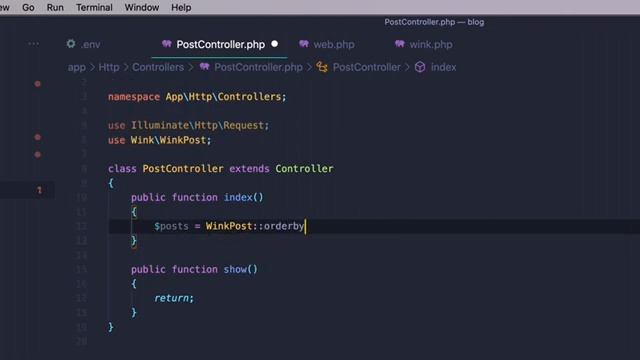640x360 pixels.
Task: Click the gear icon on .env tab
Action: (71, 44)
